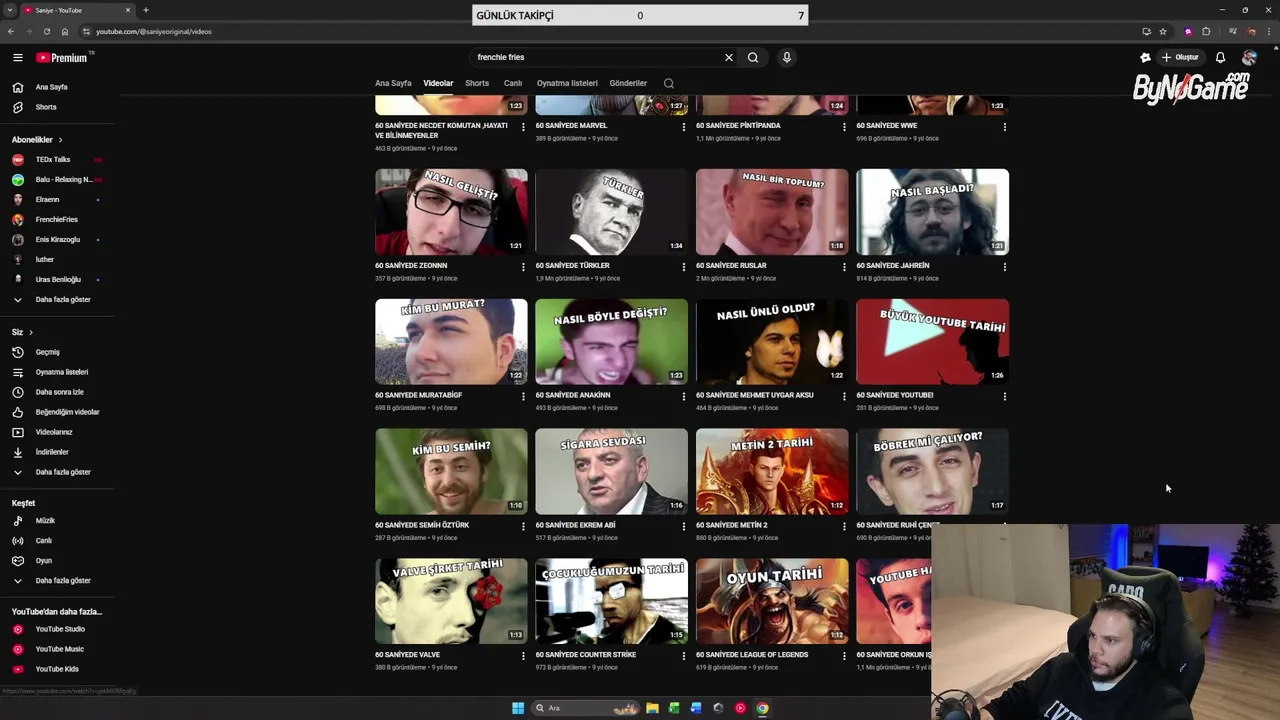Open options menu for 60 Saniyede Ruslar
Image resolution: width=1280 pixels, height=720 pixels.
[x=844, y=267]
